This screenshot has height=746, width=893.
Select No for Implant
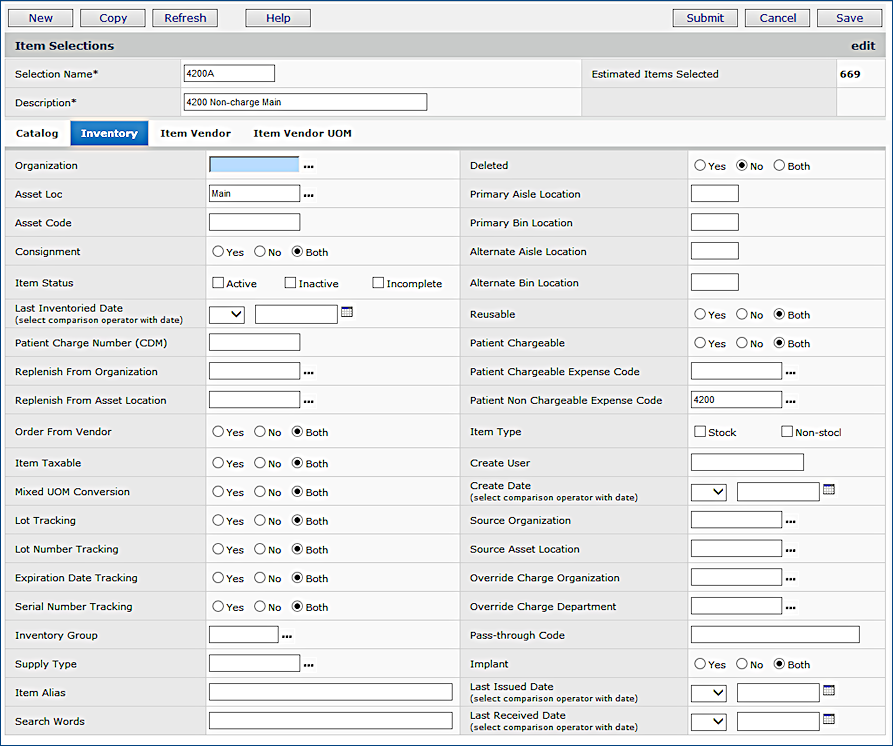click(742, 664)
